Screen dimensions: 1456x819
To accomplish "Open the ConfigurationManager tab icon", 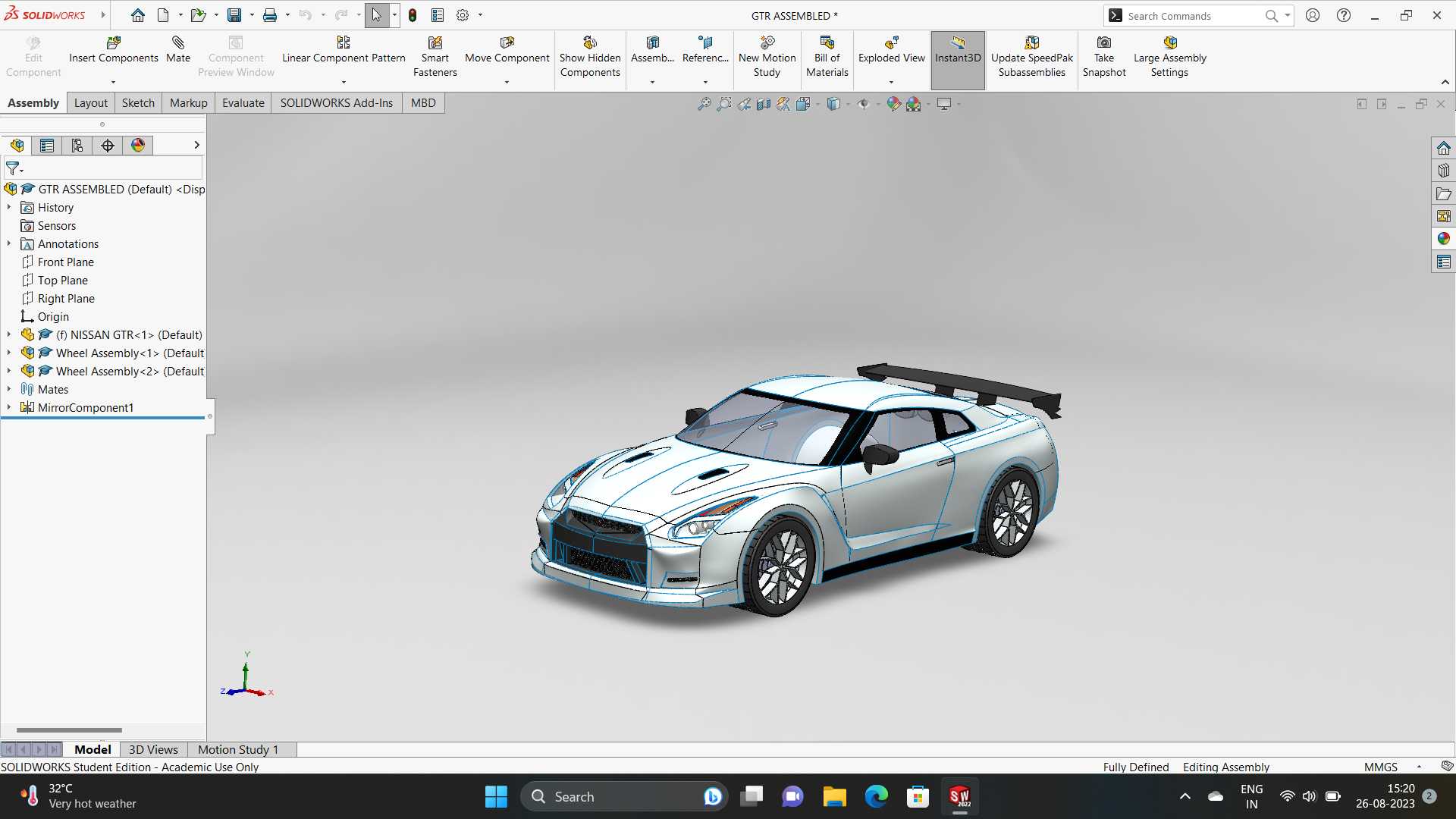I will tap(77, 146).
